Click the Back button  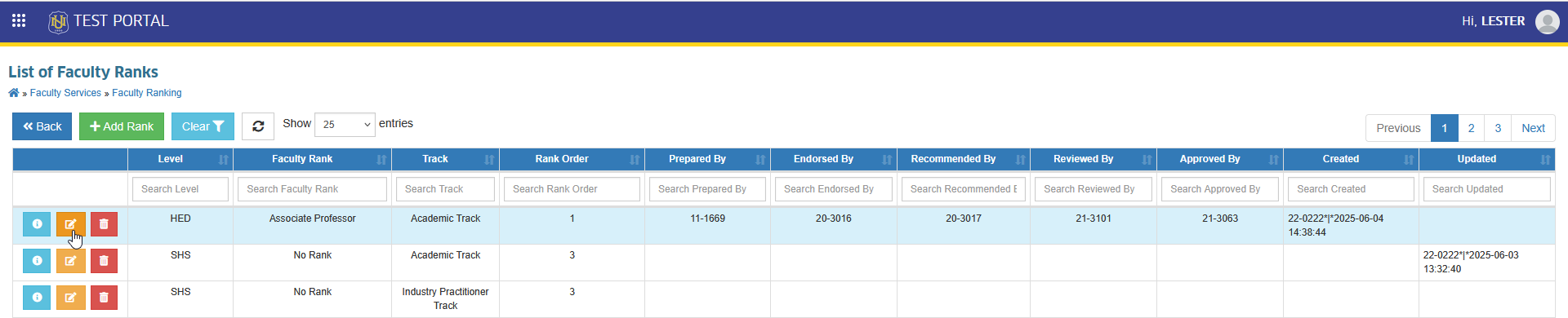(42, 126)
